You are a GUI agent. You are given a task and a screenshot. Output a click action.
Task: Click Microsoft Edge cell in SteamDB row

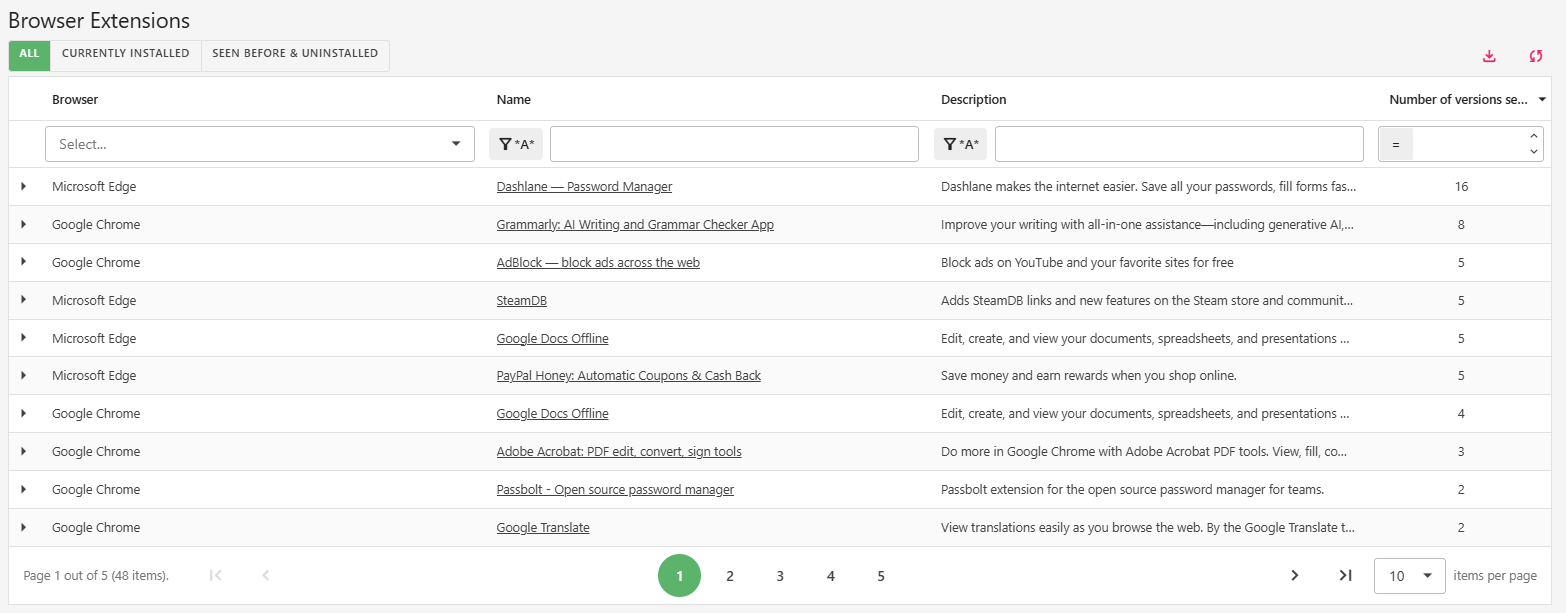click(94, 301)
